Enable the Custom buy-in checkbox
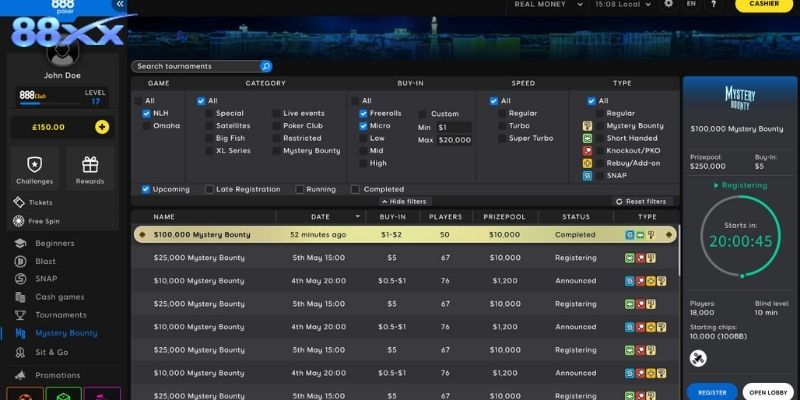Screen dimensions: 800x400 coord(422,114)
